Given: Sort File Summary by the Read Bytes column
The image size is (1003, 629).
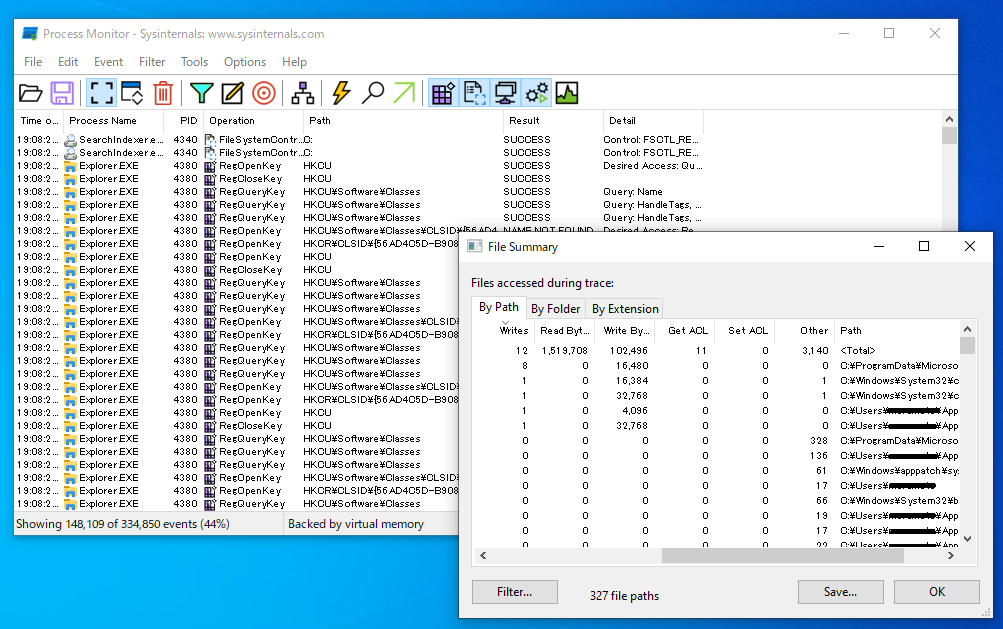Looking at the screenshot, I should coord(564,330).
